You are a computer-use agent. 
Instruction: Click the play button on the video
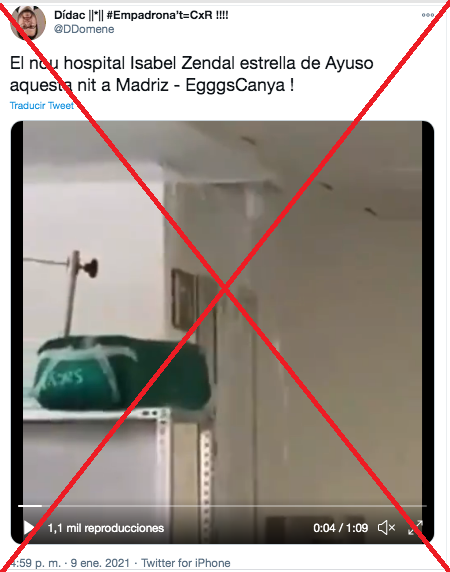[x=28, y=528]
